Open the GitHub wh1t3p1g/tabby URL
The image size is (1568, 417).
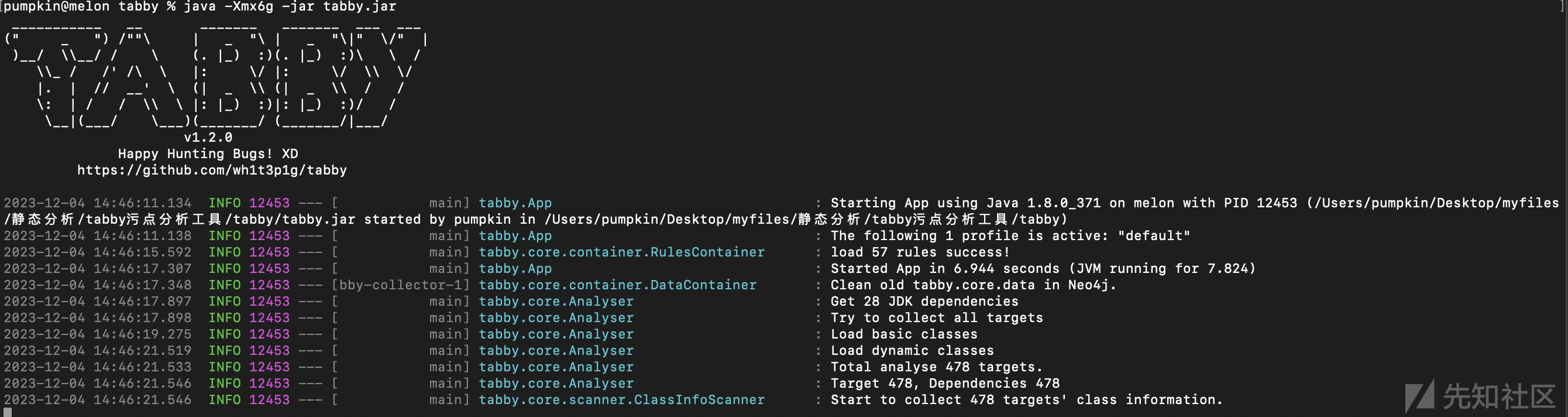click(x=211, y=170)
